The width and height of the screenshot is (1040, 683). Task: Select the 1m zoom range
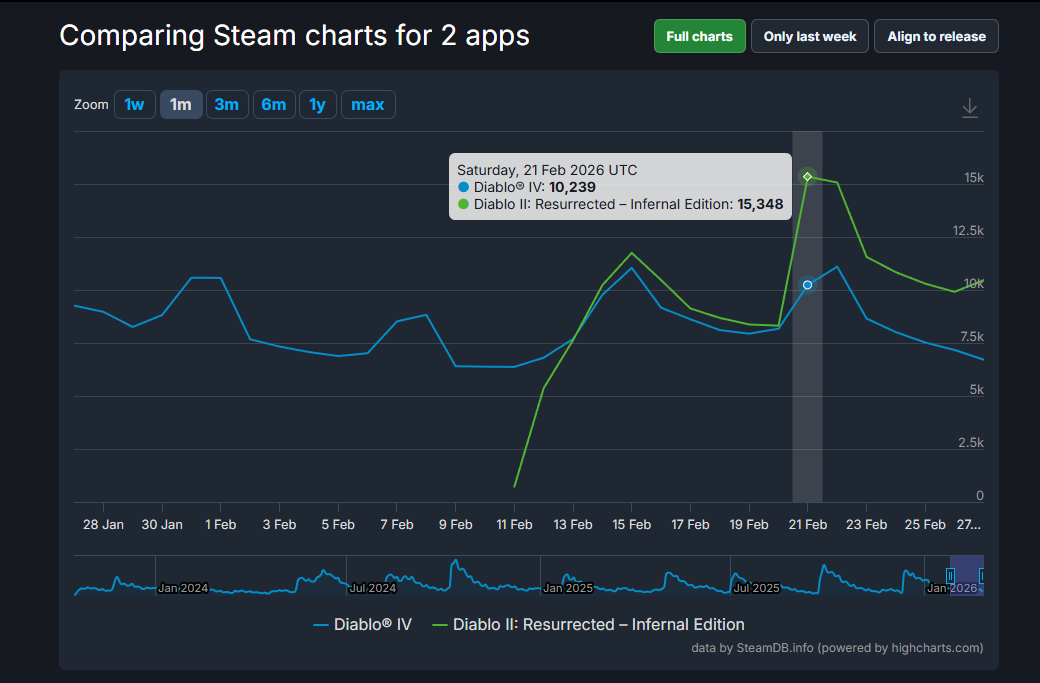(x=181, y=104)
